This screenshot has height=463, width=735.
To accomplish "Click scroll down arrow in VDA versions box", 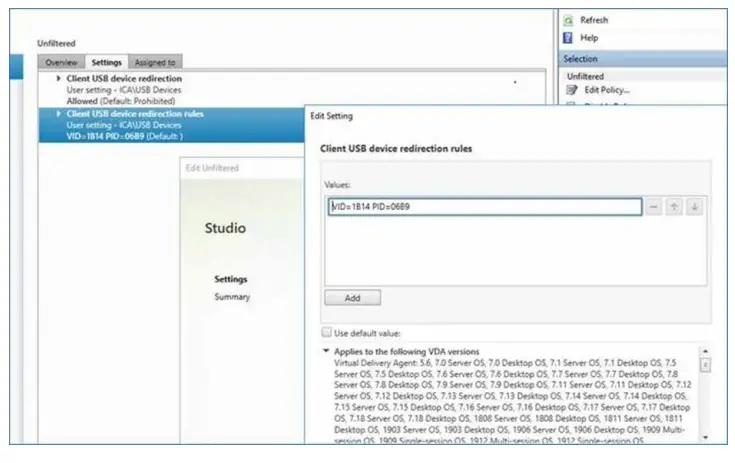I will pos(705,438).
